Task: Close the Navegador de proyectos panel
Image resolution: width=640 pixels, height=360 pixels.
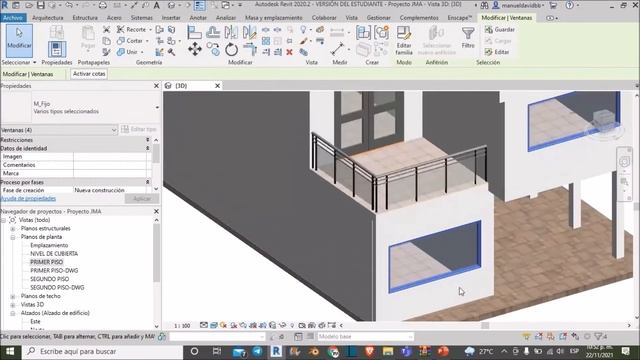Action: tap(156, 211)
